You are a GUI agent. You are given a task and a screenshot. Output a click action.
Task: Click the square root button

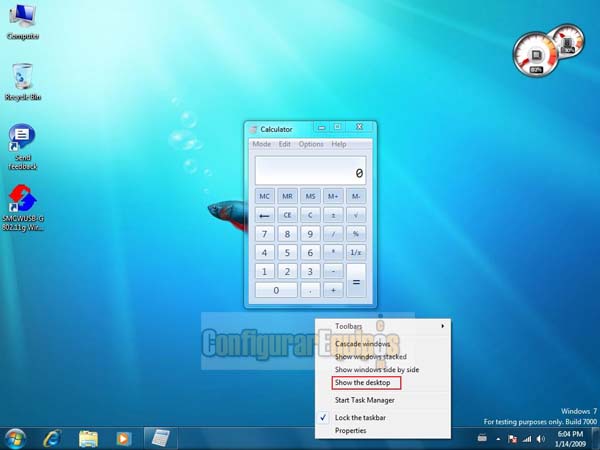[x=356, y=215]
